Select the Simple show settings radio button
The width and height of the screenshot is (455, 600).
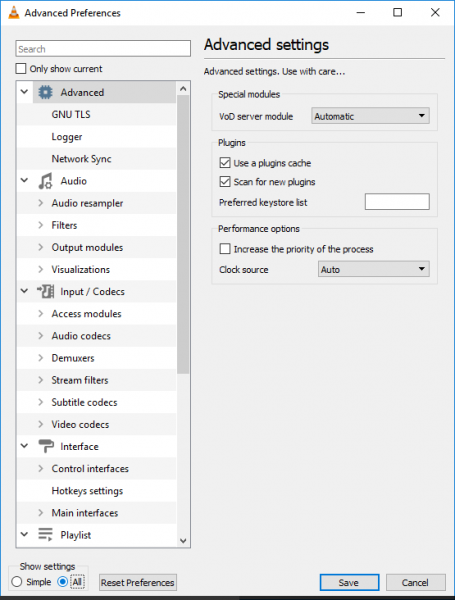(17, 582)
